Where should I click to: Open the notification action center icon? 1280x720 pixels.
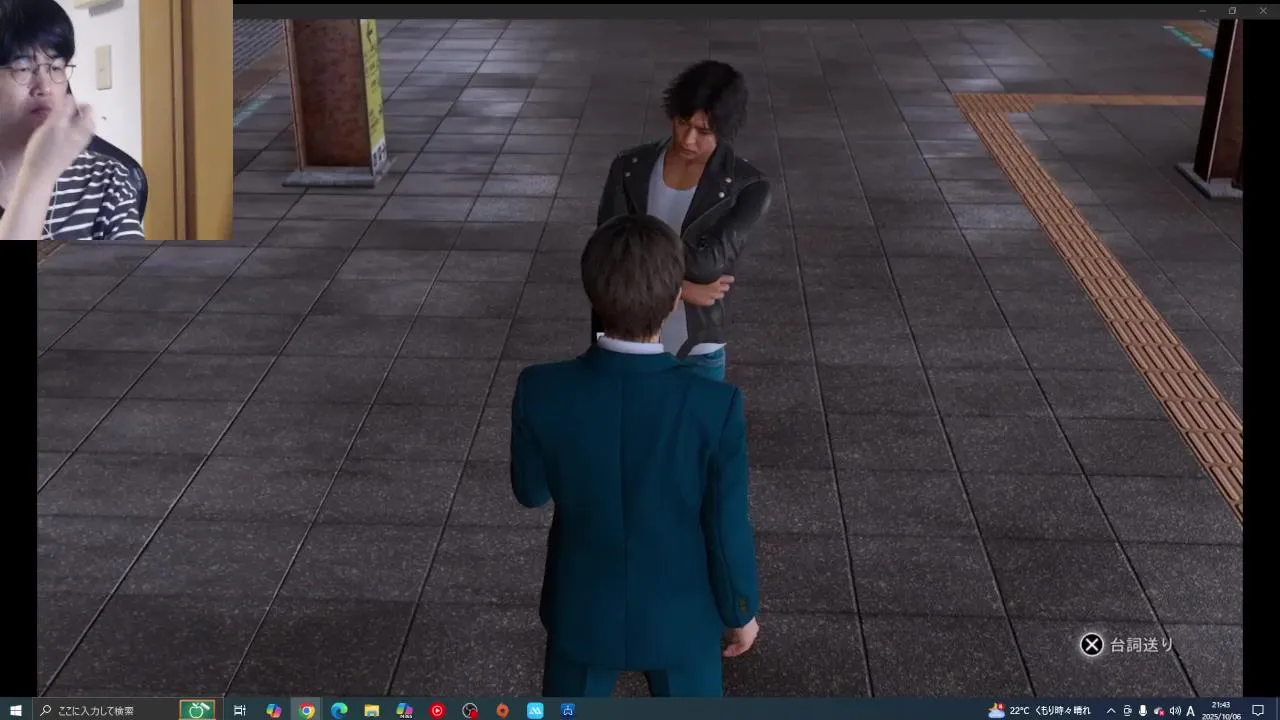tap(1258, 710)
